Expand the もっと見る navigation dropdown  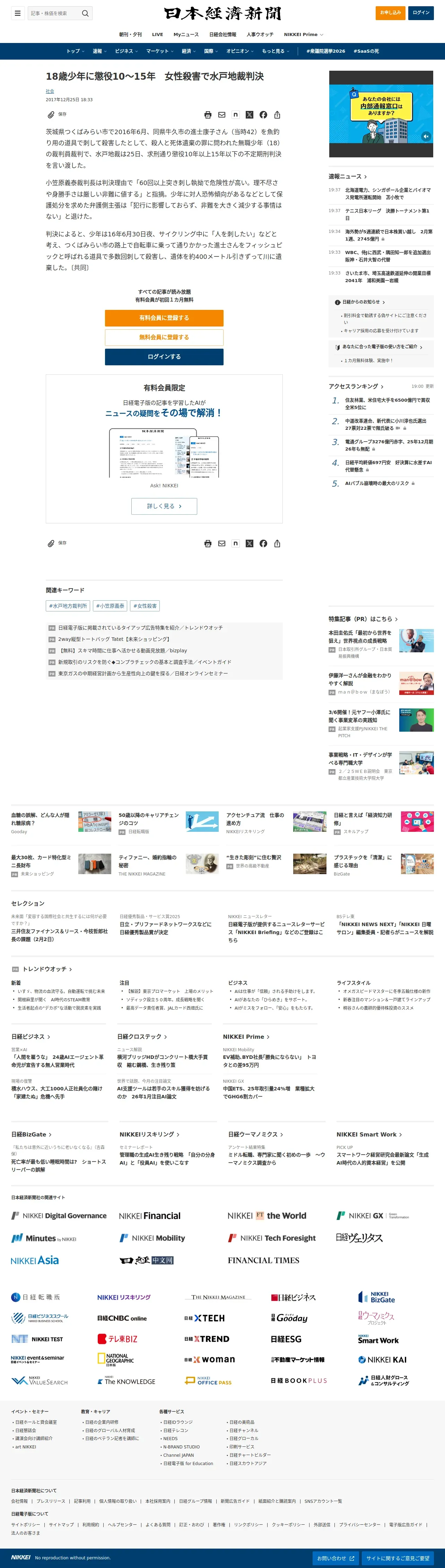(x=276, y=51)
